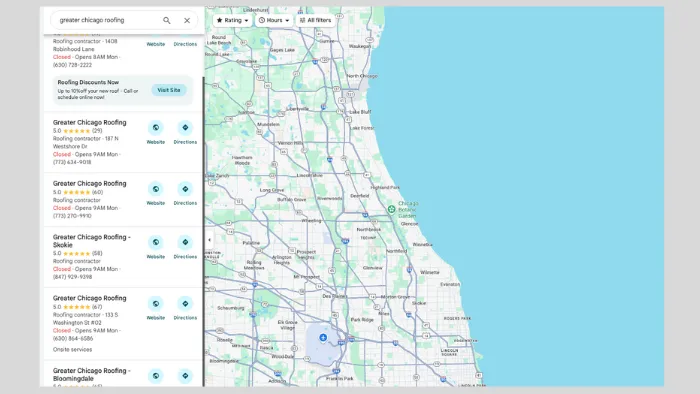
Task: Open the All filters button
Action: click(315, 20)
